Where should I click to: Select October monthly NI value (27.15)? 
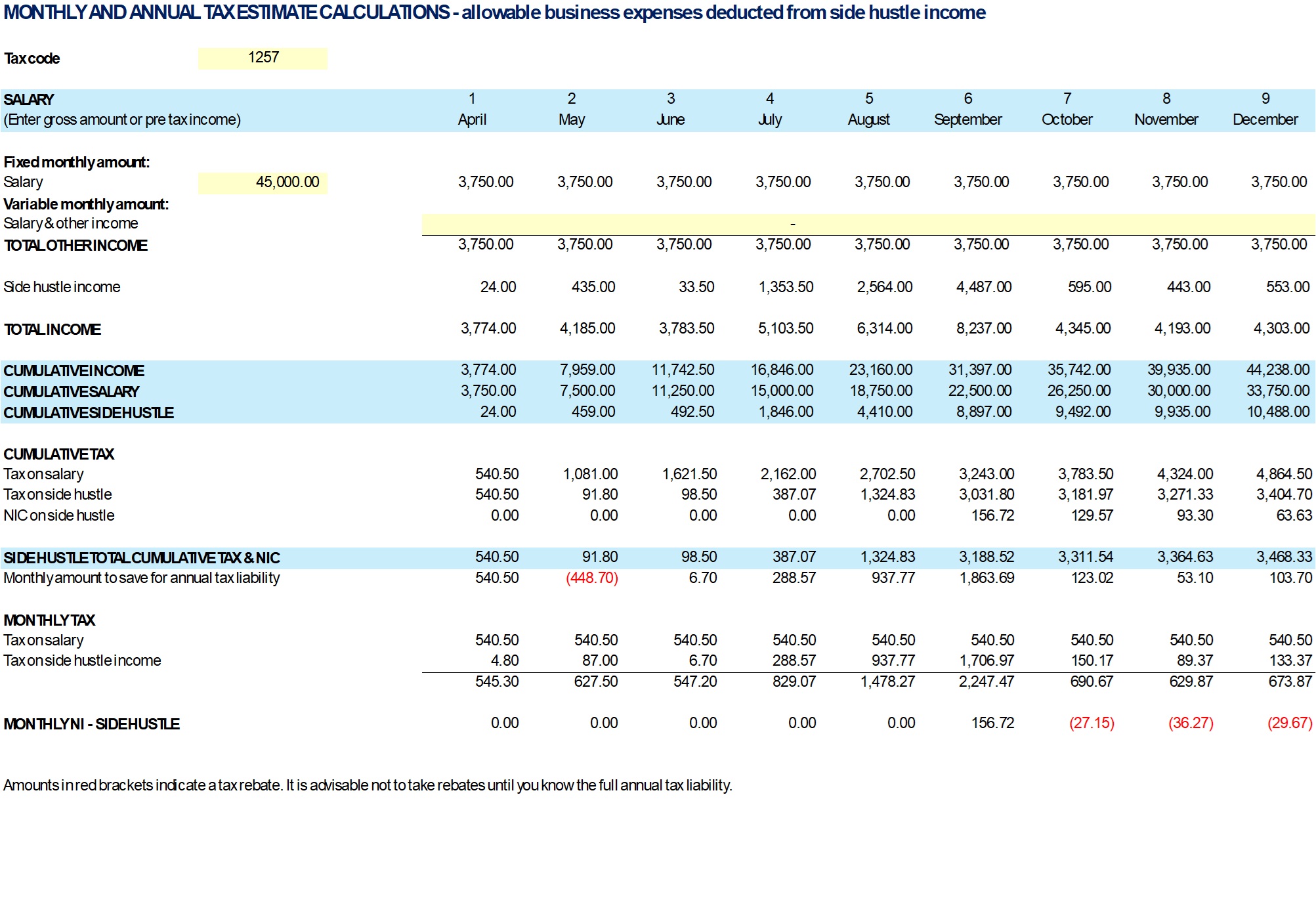[x=1091, y=723]
